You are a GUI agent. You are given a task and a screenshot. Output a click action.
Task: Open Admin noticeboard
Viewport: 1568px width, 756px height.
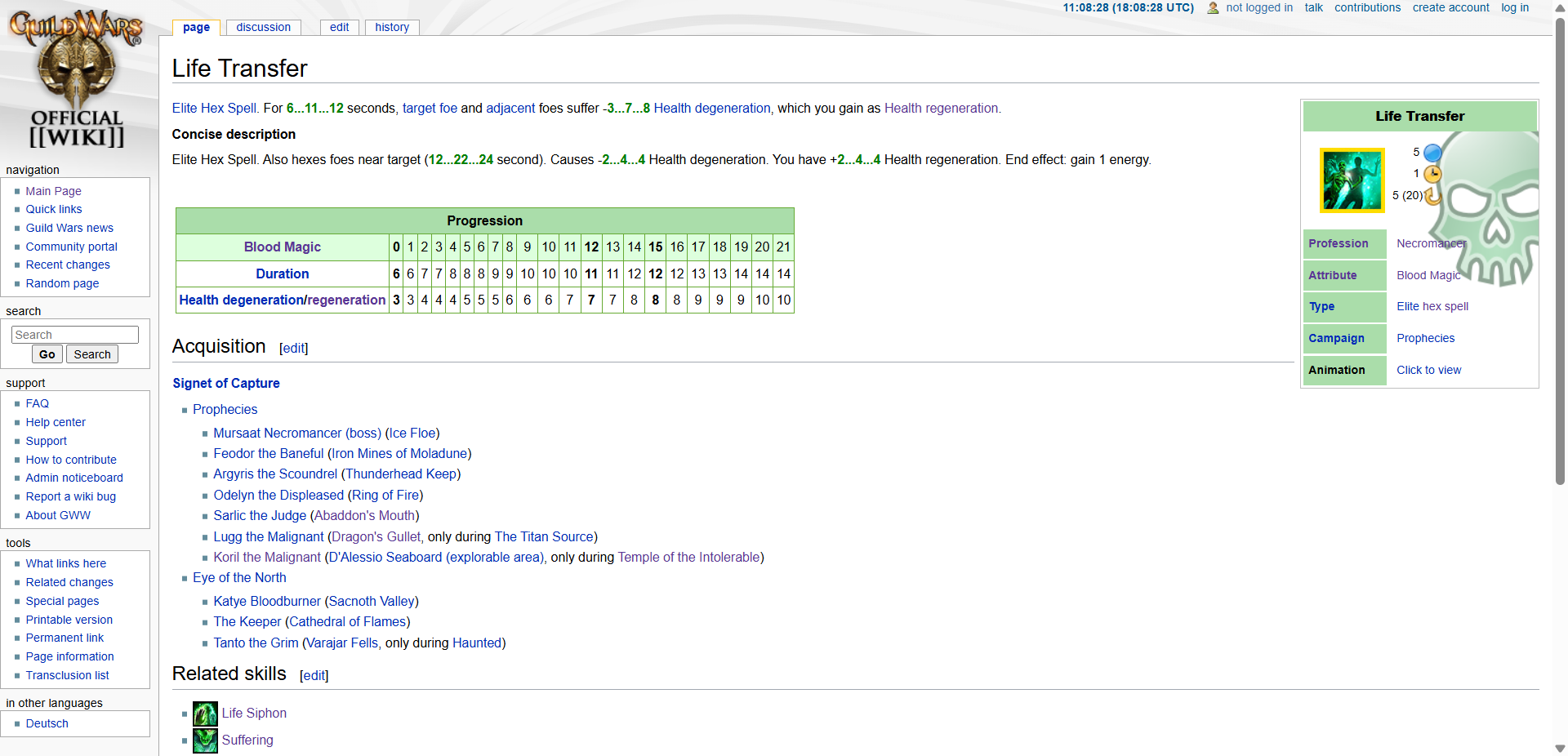click(x=74, y=478)
